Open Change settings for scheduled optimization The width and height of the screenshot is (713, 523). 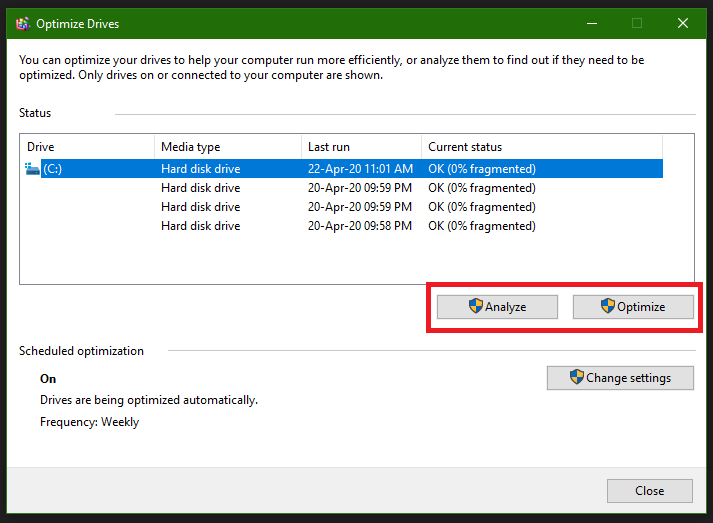620,378
